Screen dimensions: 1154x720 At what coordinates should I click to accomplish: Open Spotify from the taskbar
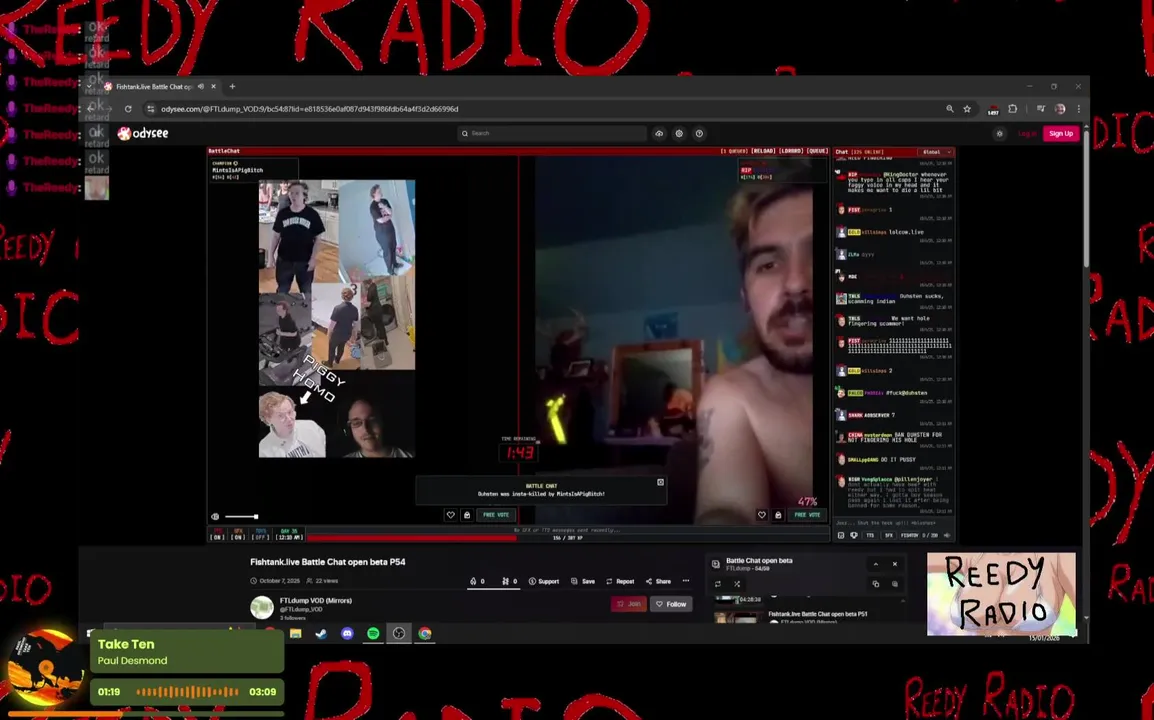click(373, 633)
